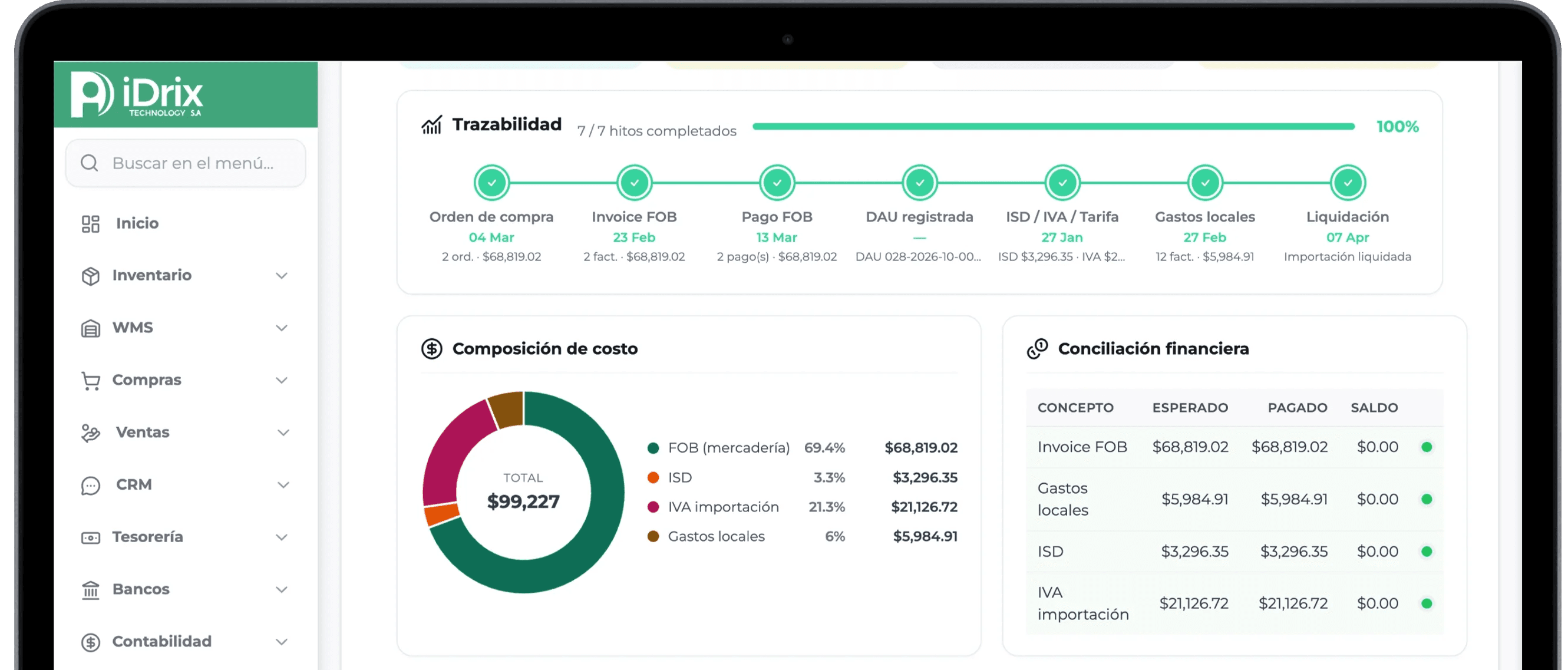Click the '100%' progress value
Image resolution: width=1568 pixels, height=670 pixels.
[x=1398, y=127]
